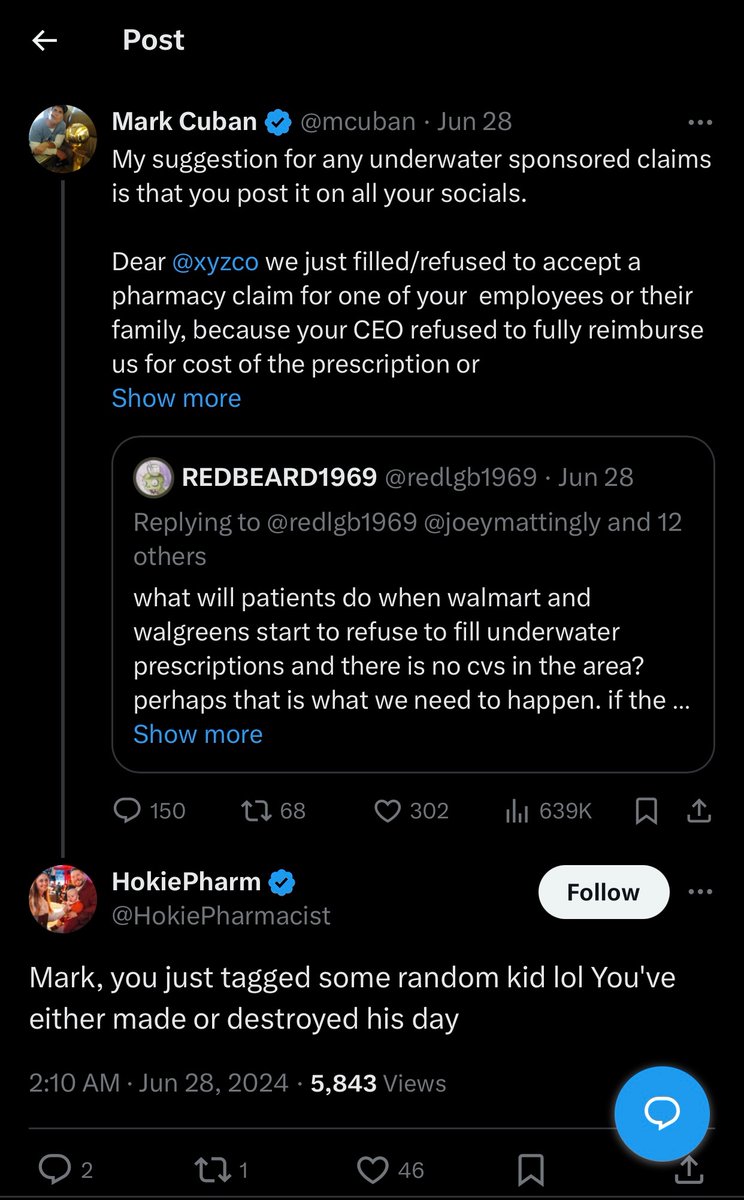Open more options on Mark Cuban's post

click(x=700, y=122)
